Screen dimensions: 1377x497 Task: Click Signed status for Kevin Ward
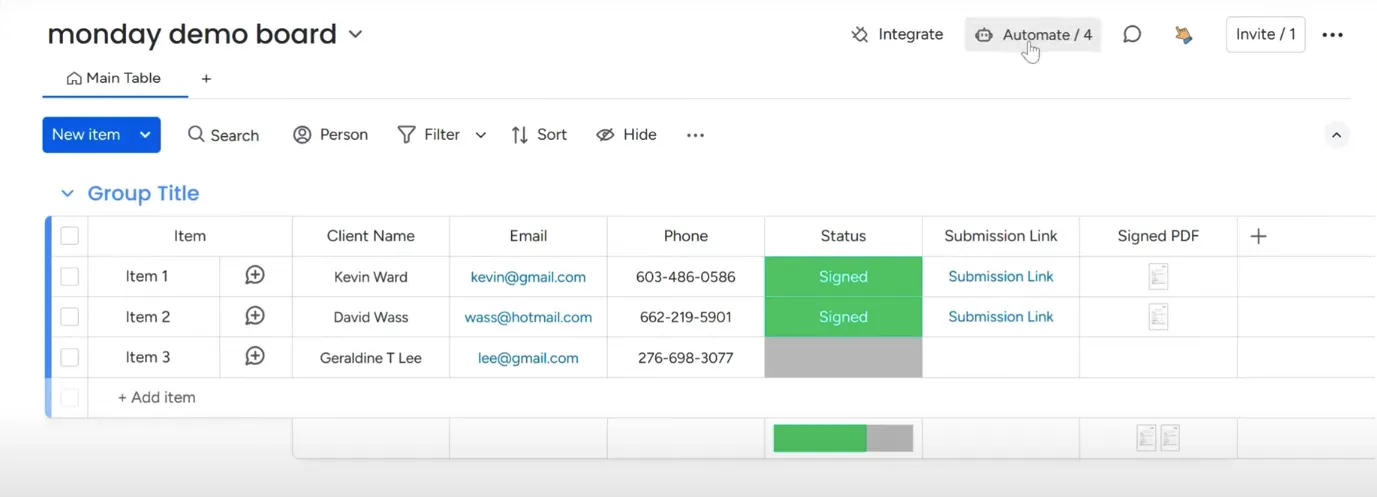tap(843, 277)
